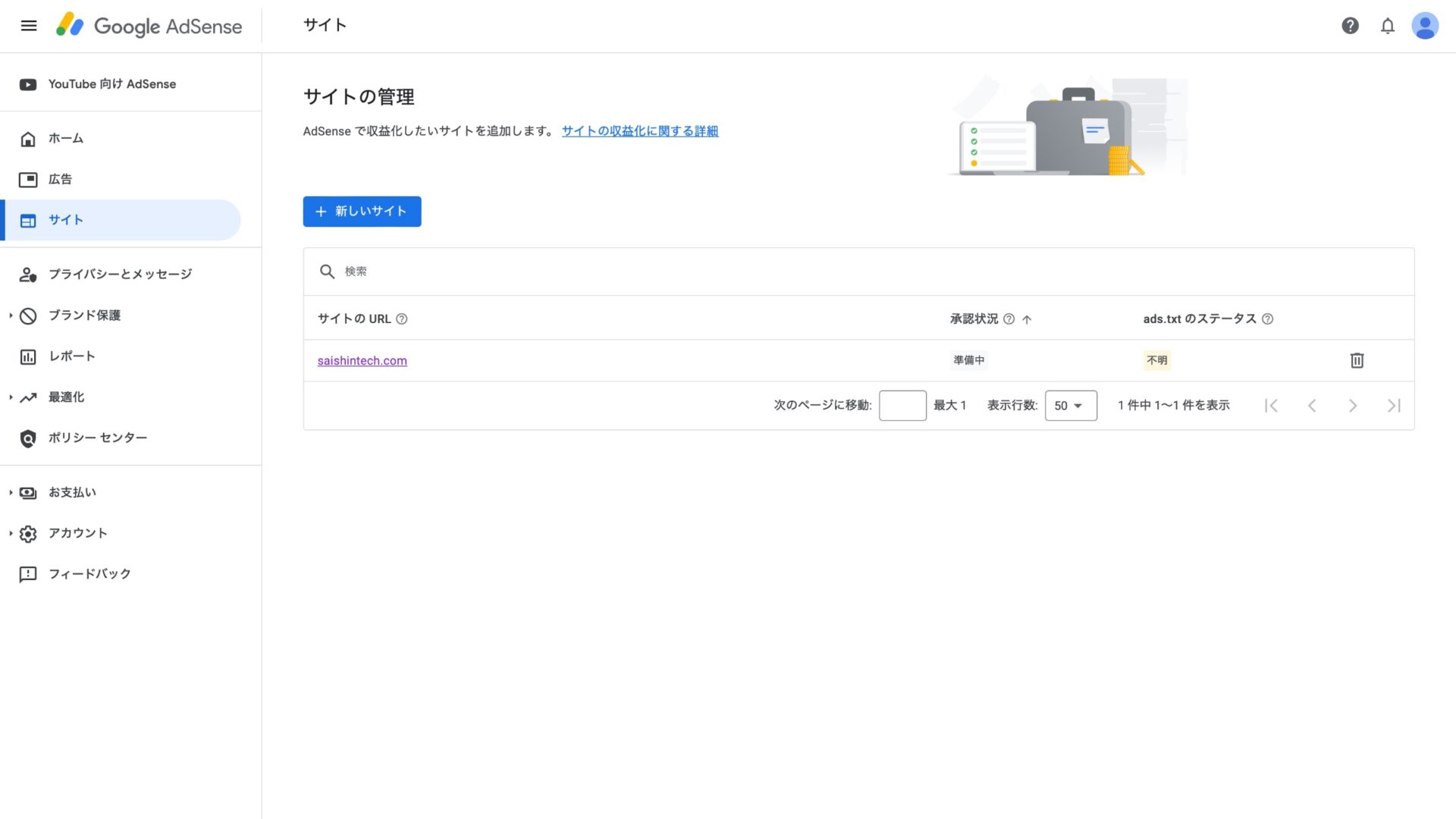Screen dimensions: 1456x819
Task: Expand the ブランド保護 menu section
Action: 84,315
